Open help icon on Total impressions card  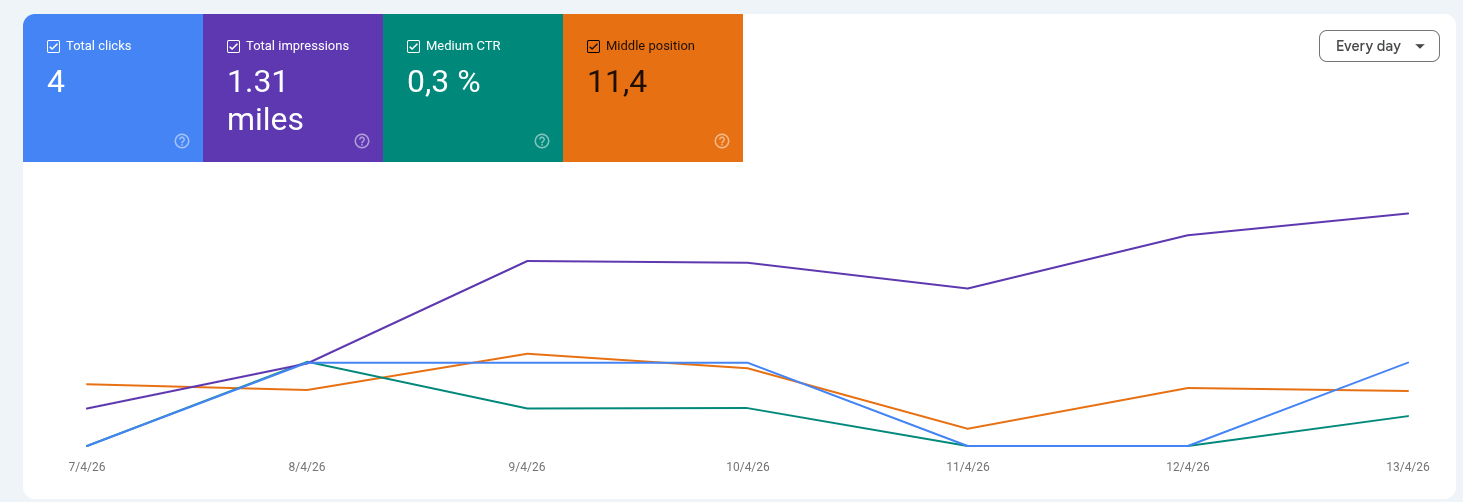coord(362,141)
